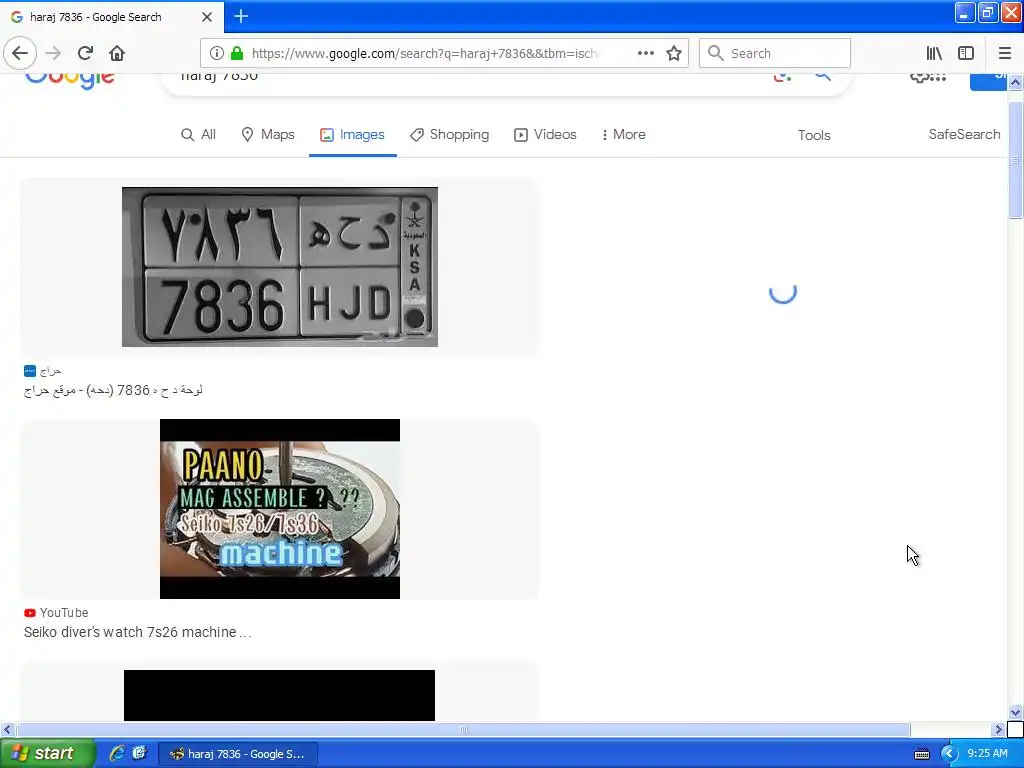Click the horizontal scrollbar thumb

463,729
